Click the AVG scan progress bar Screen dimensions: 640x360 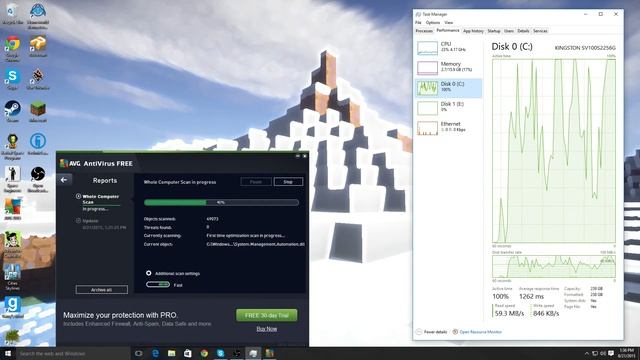click(221, 202)
